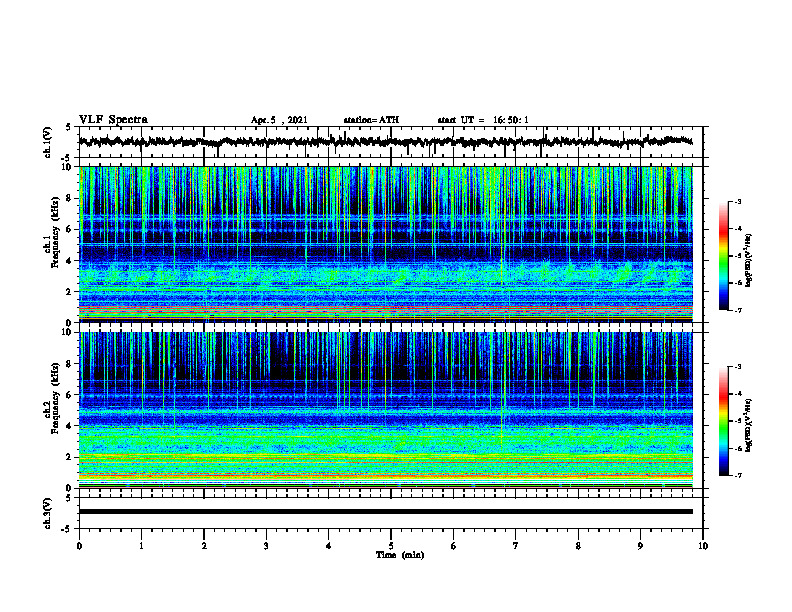
Task: Click the "-7" label on ch.2 color scale
Action: click(738, 475)
